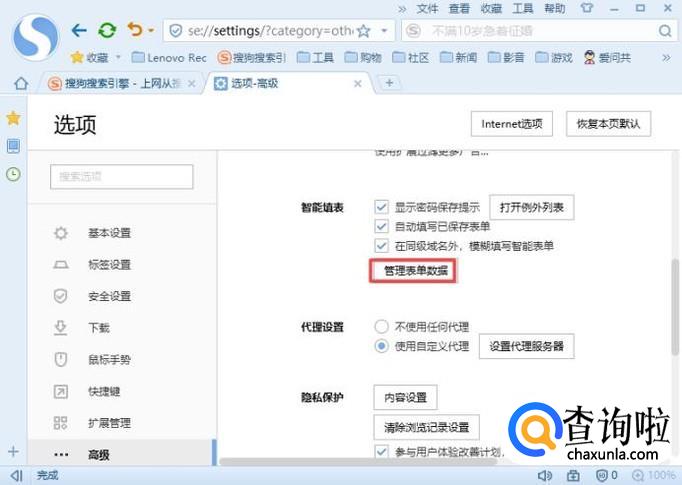
Task: Open the undo arrow dropdown
Action: point(151,30)
